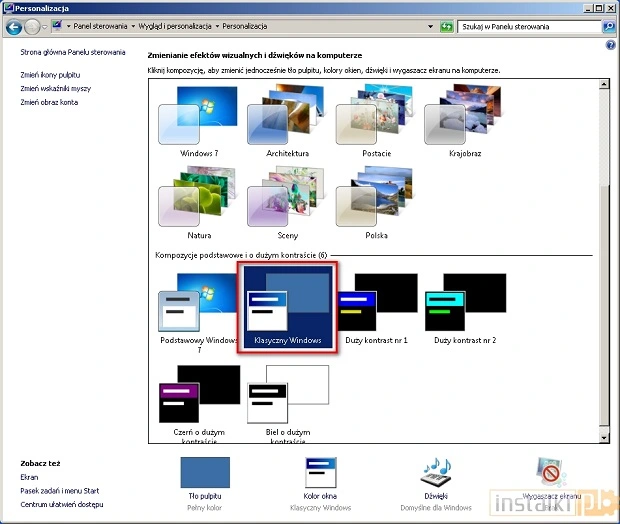The image size is (620, 524).
Task: Select the Architektura theme
Action: (287, 121)
